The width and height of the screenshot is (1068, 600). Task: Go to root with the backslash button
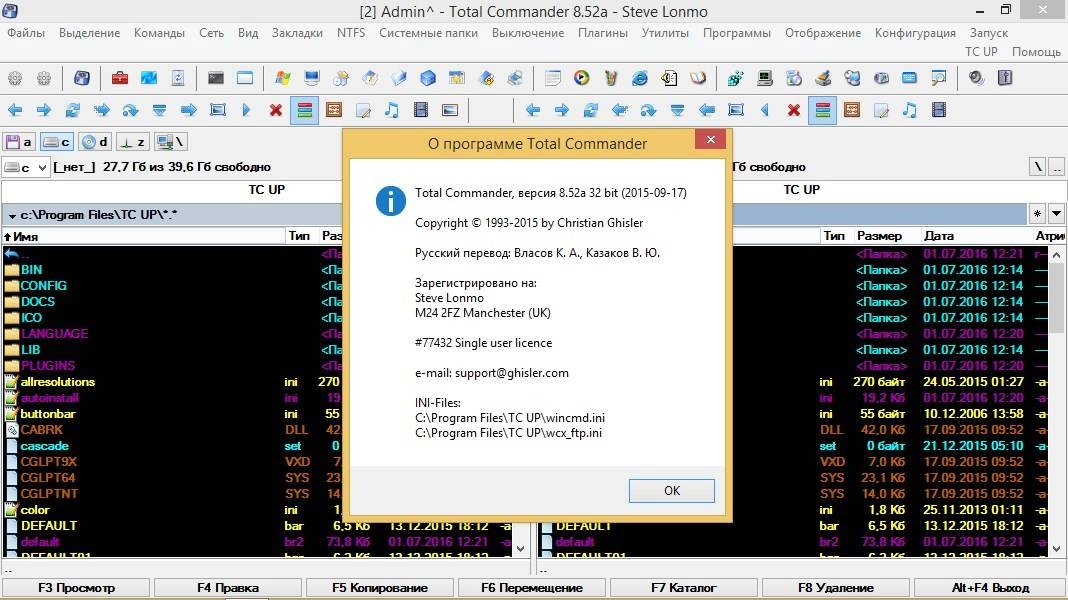pyautogui.click(x=1037, y=167)
